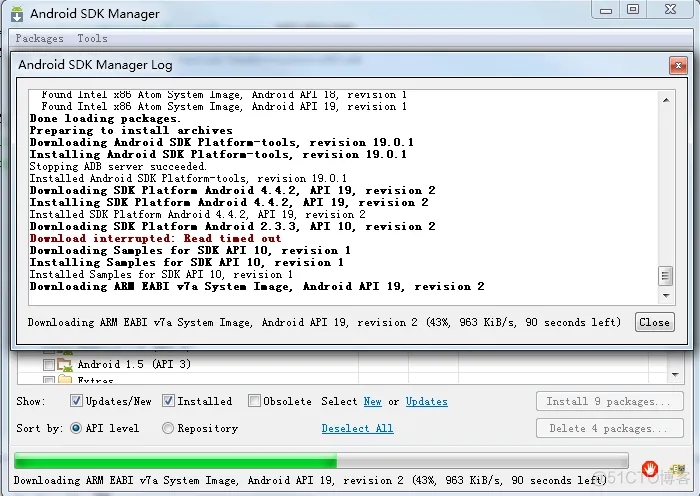700x496 pixels.
Task: Click 'Preparing to install archives' log line
Action: coord(131,131)
